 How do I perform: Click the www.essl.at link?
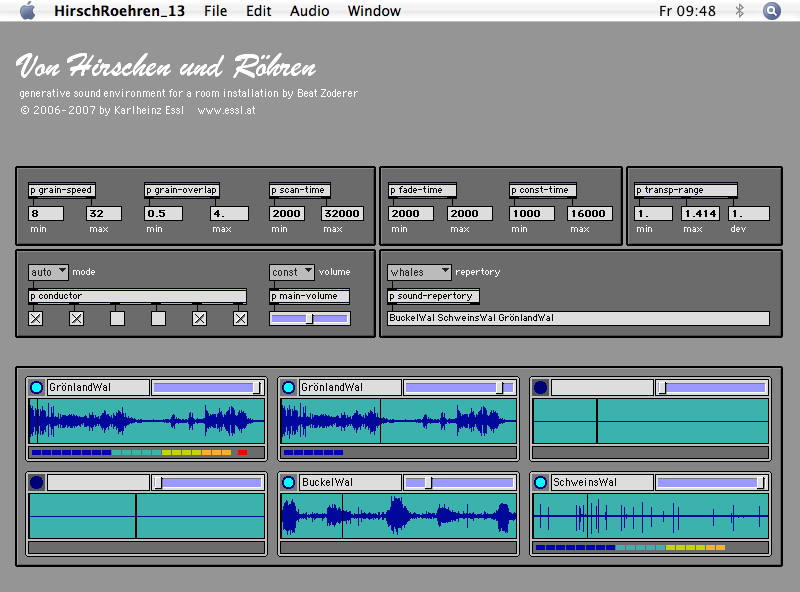point(227,110)
